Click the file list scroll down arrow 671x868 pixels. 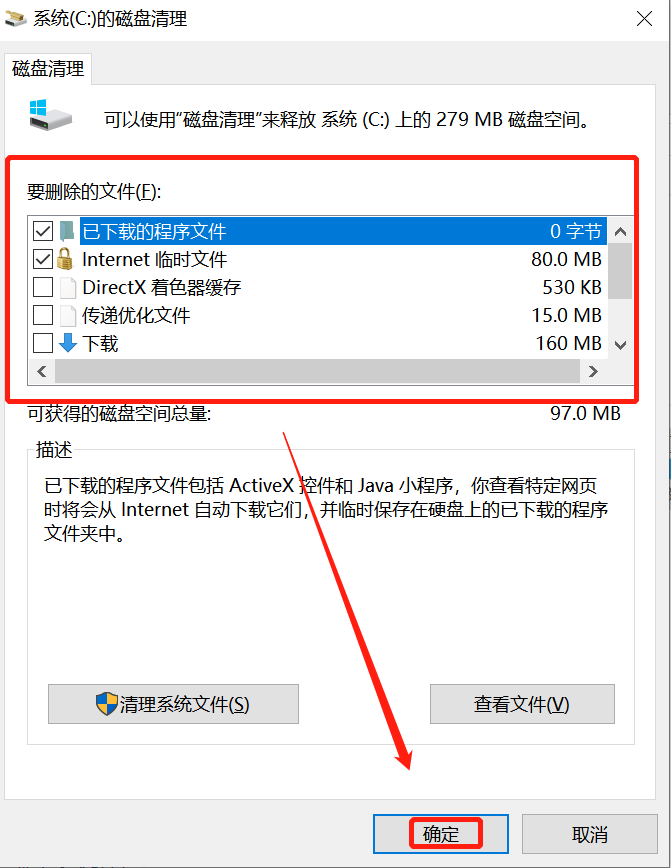[x=621, y=345]
